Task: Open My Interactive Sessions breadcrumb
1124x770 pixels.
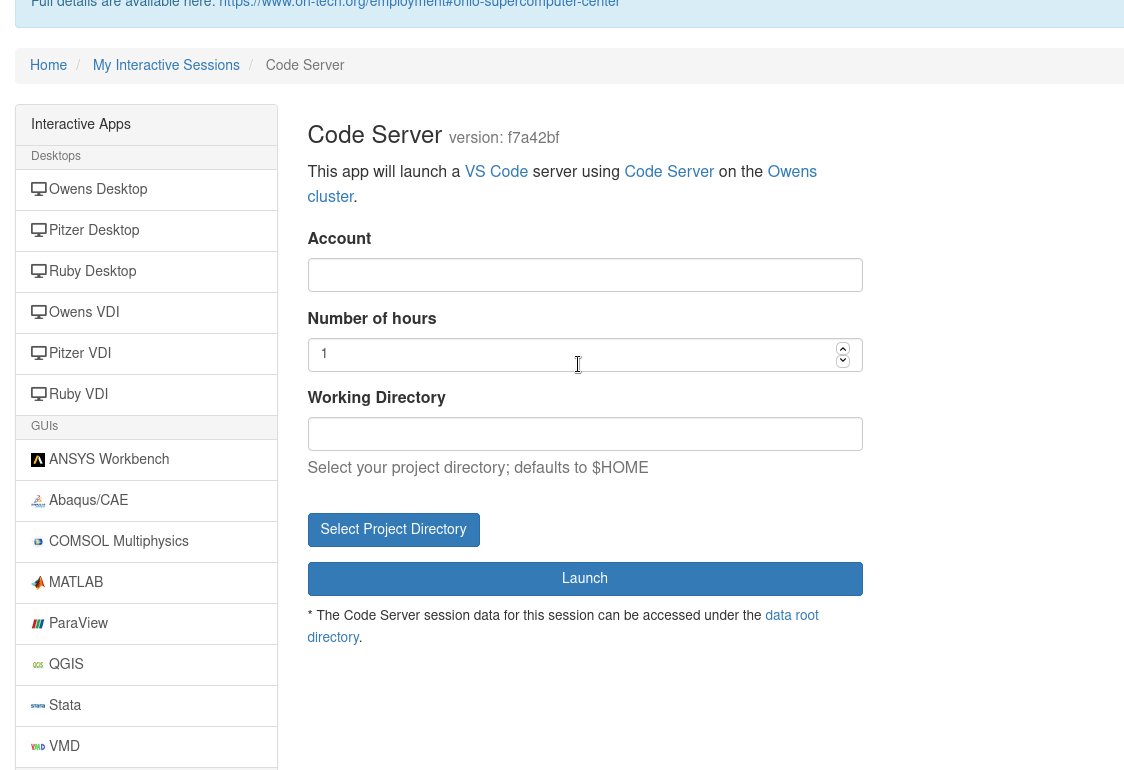Action: 166,65
